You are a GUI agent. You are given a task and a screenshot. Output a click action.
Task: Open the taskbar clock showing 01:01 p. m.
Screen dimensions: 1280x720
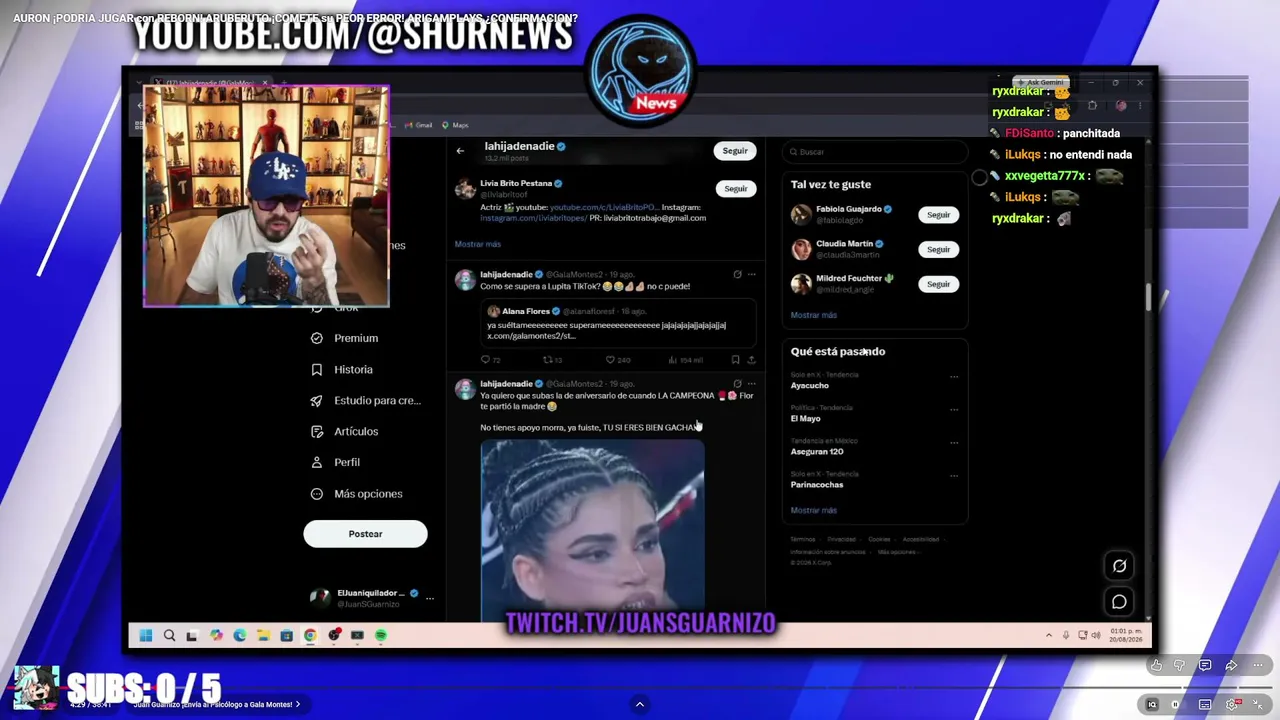[1125, 635]
